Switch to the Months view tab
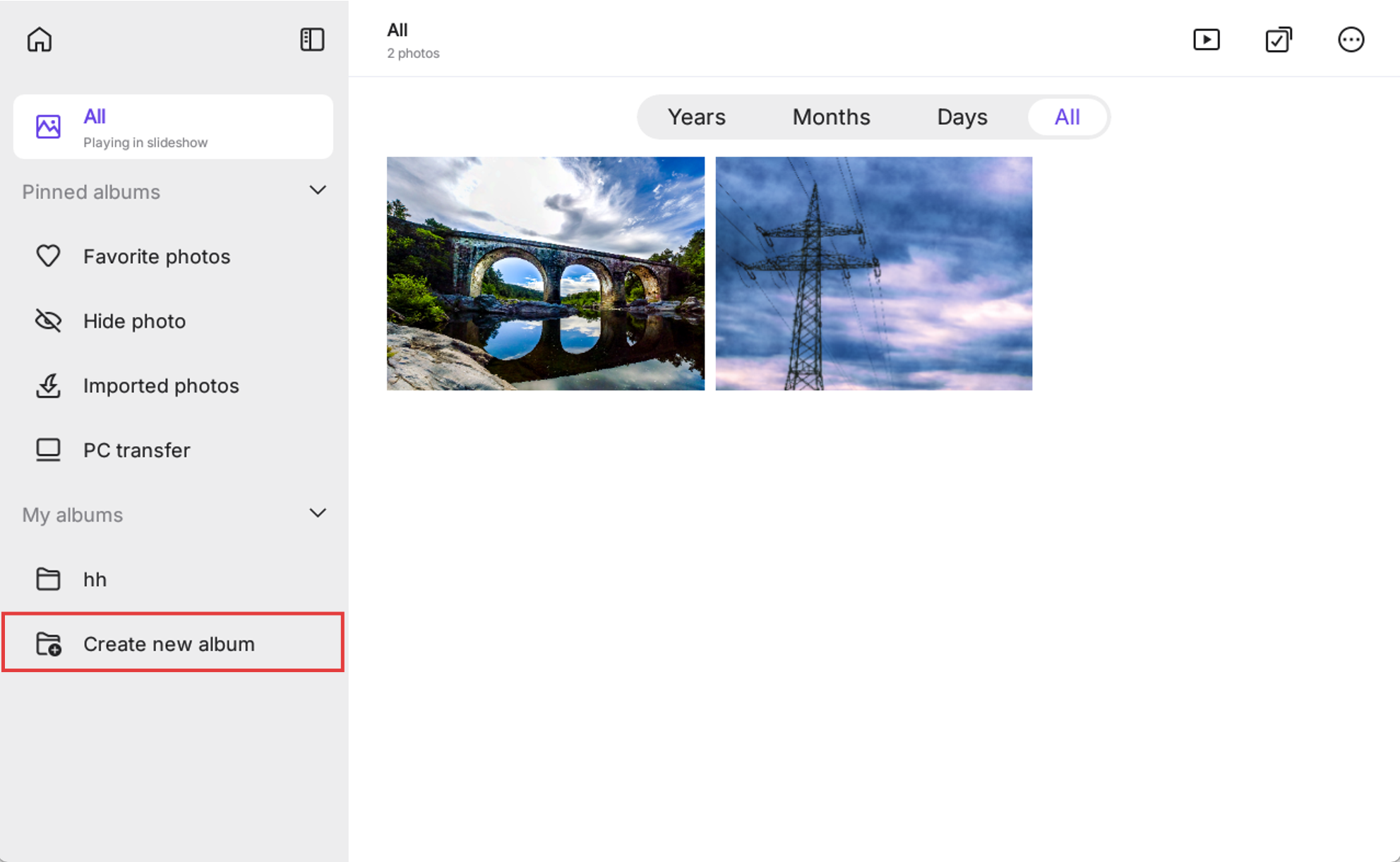This screenshot has width=1400, height=862. pyautogui.click(x=831, y=116)
